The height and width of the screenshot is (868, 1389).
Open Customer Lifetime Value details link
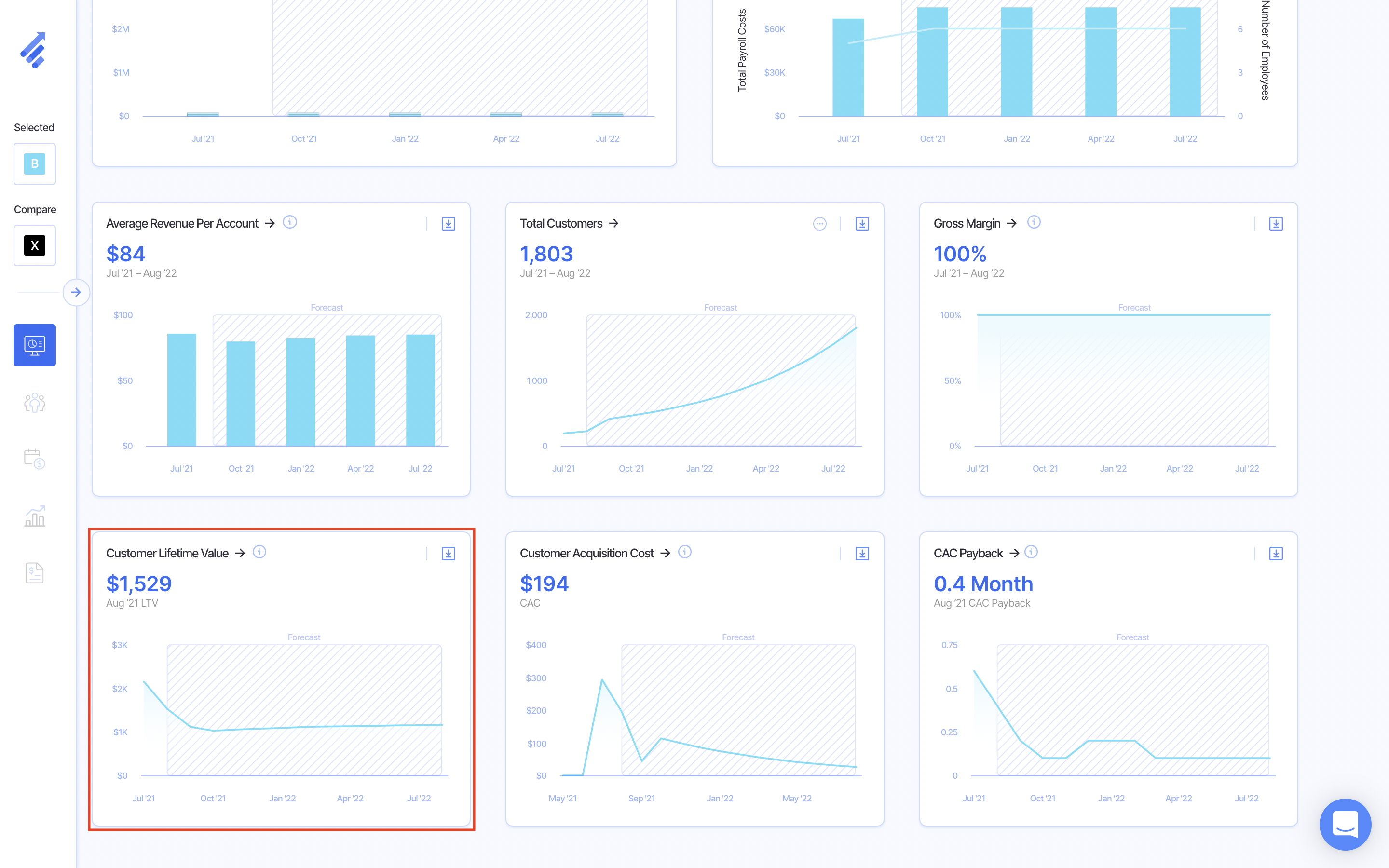pyautogui.click(x=241, y=553)
